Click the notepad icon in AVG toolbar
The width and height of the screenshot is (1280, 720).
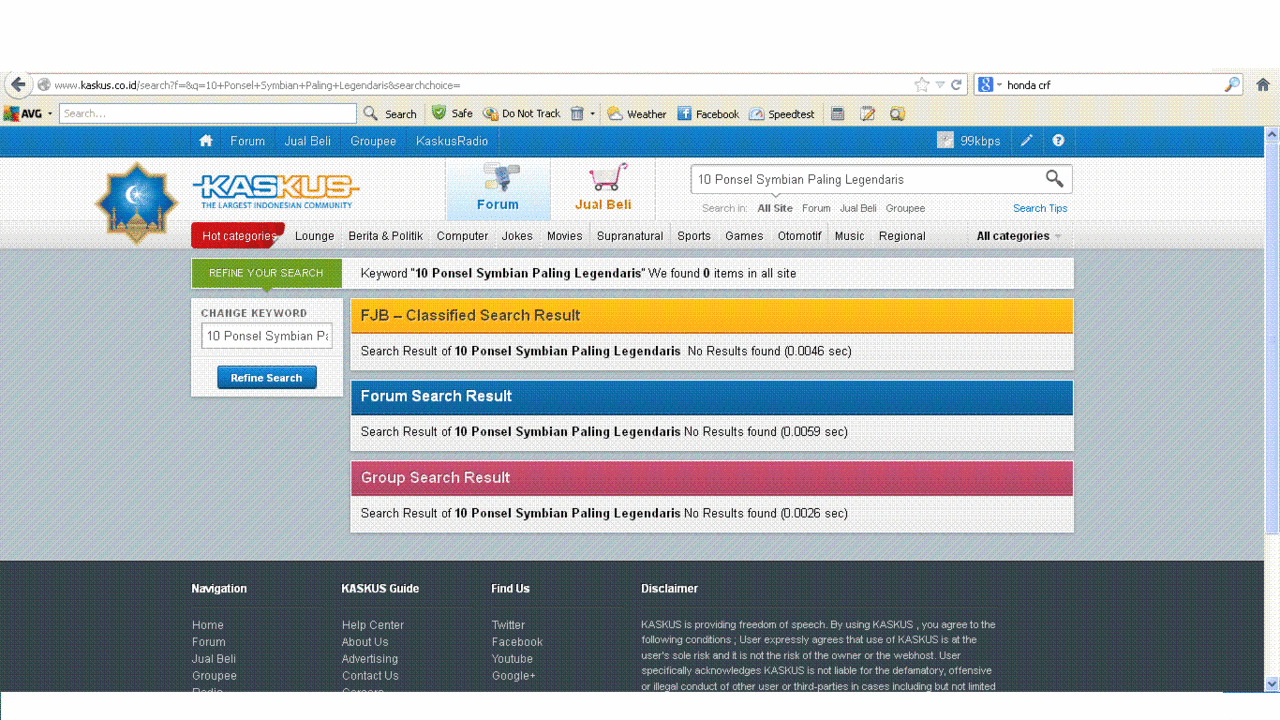click(868, 114)
